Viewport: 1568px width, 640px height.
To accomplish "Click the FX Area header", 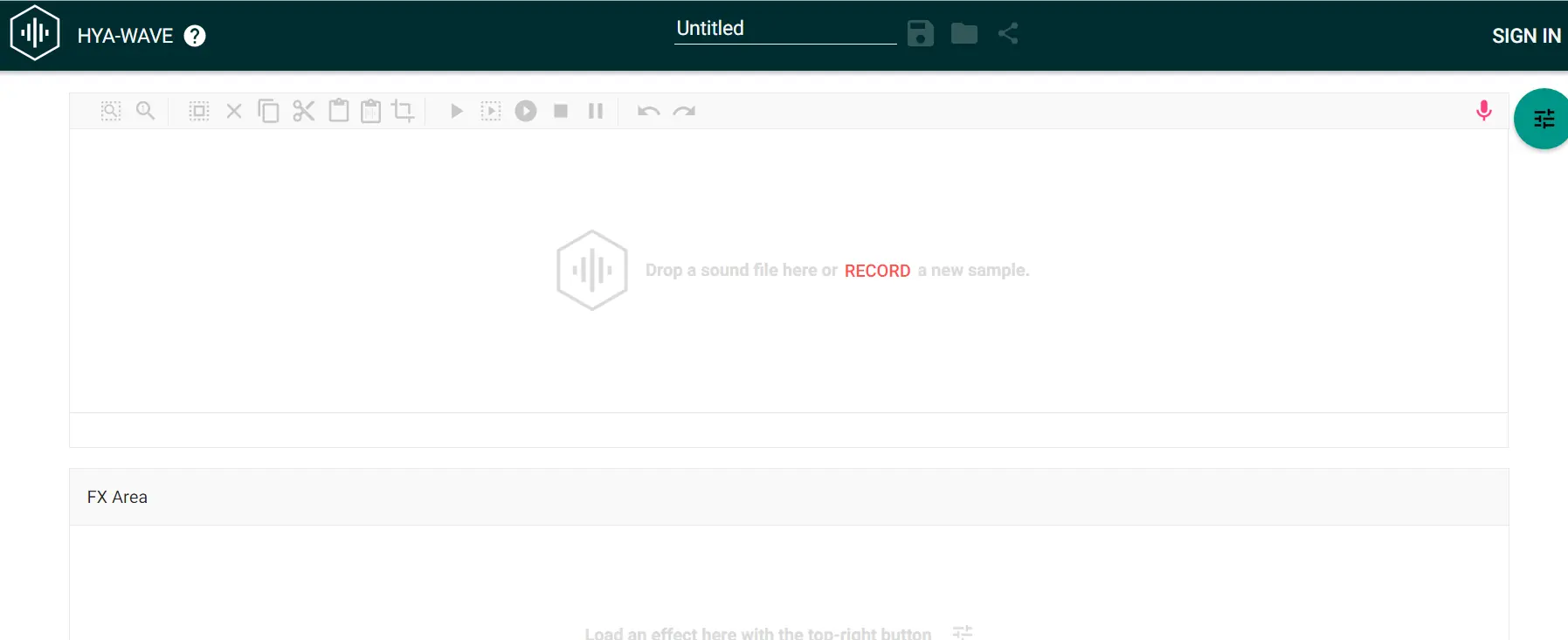I will pyautogui.click(x=789, y=497).
